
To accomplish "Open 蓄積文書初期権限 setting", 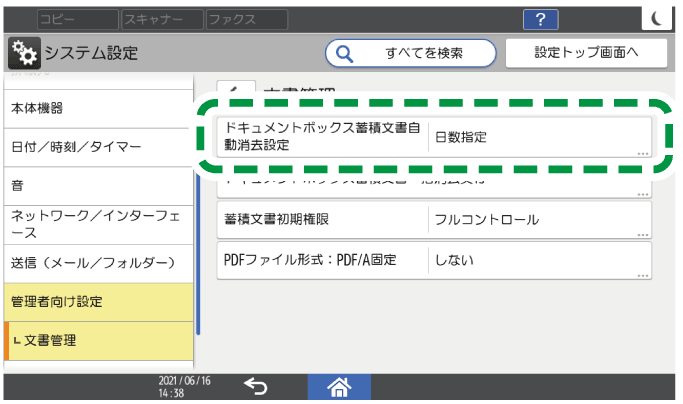I will click(x=434, y=220).
